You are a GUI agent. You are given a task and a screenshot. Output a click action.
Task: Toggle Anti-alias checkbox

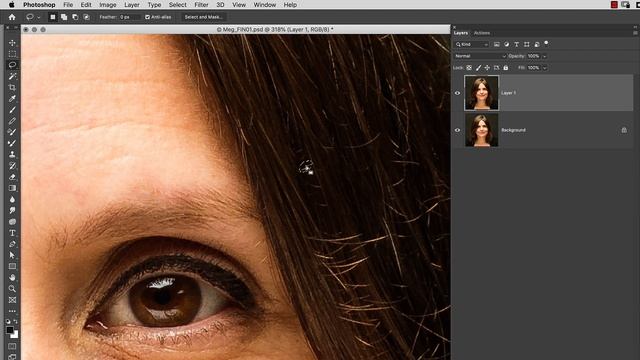147,17
